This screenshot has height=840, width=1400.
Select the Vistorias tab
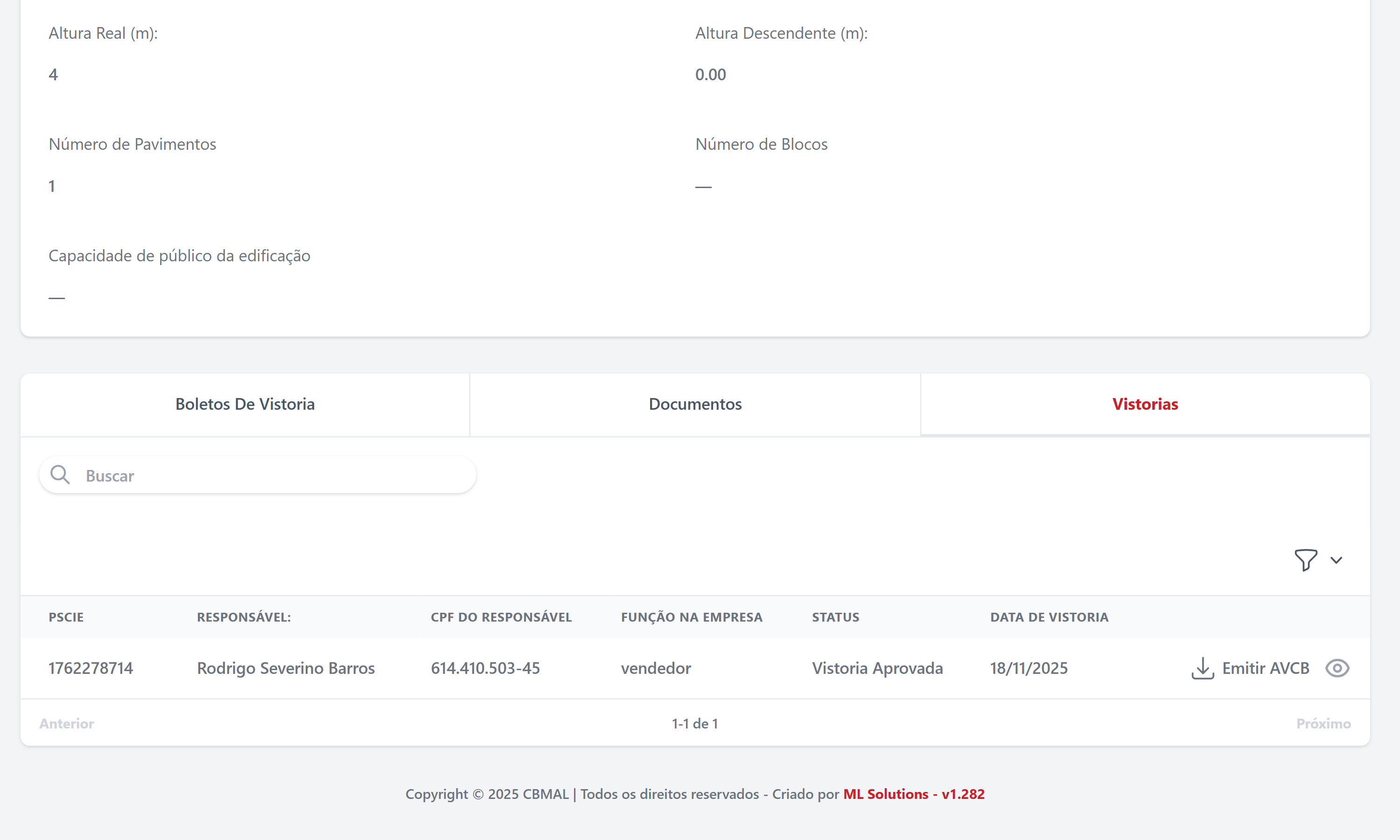click(x=1145, y=404)
